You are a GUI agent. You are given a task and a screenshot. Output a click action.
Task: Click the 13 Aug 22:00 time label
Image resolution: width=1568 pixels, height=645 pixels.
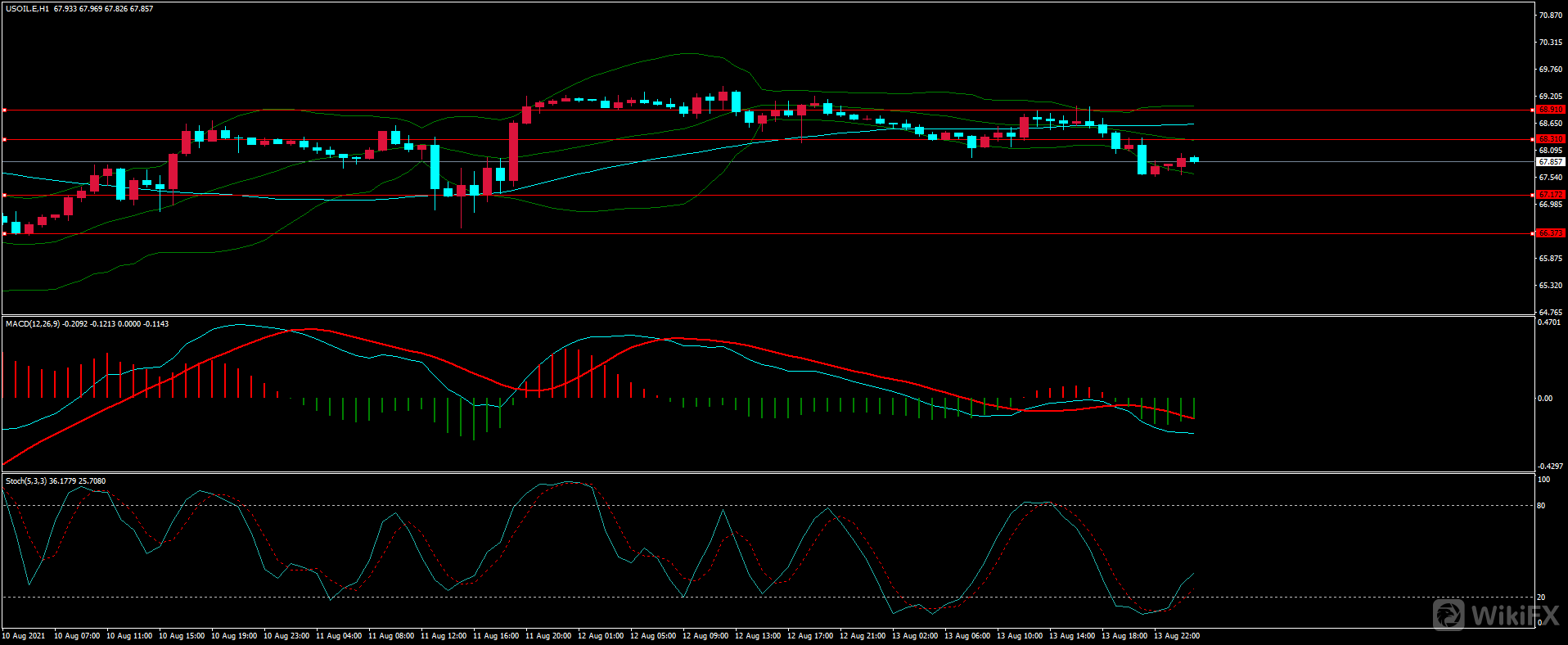(1177, 636)
